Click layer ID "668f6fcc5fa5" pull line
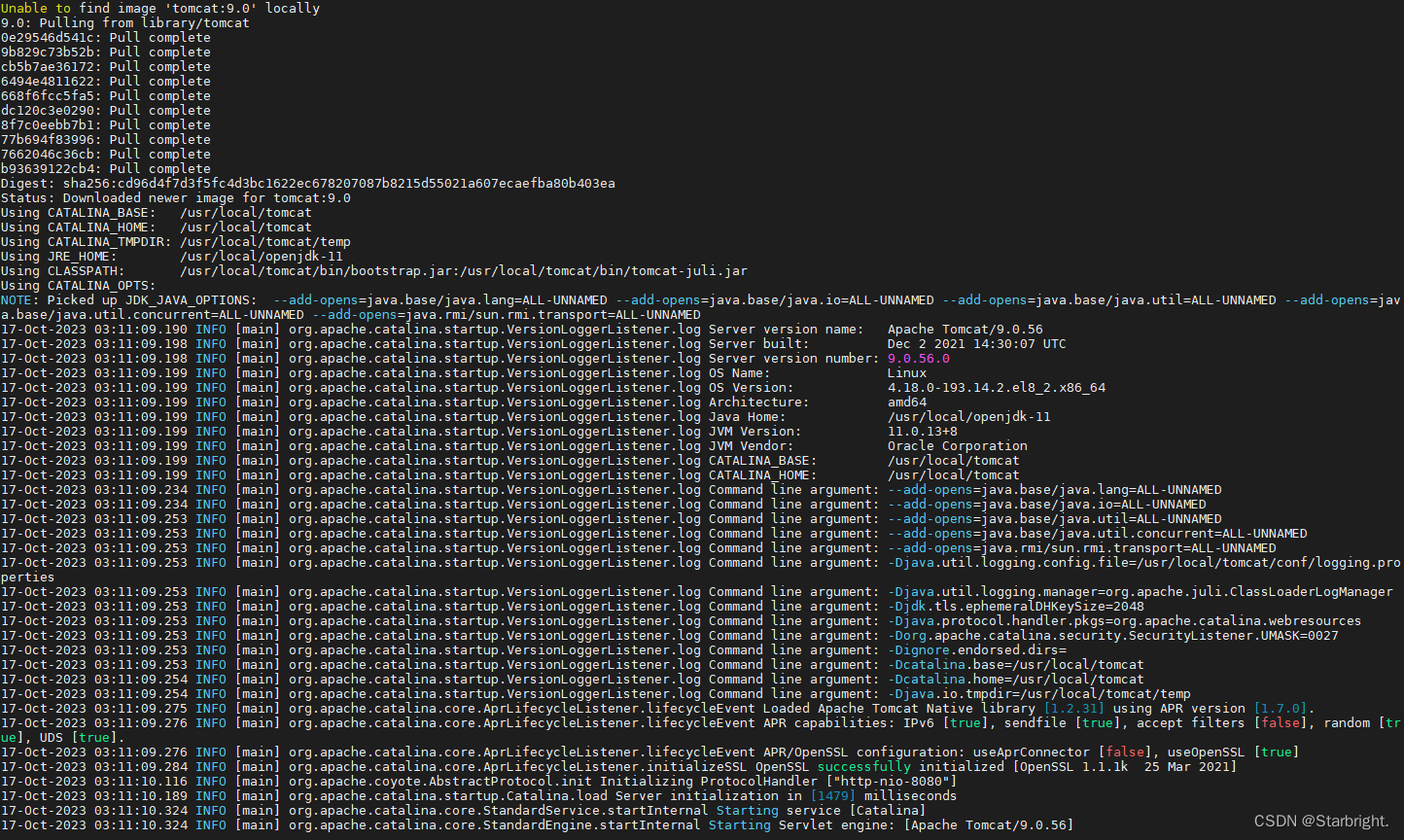The height and width of the screenshot is (840, 1404). 105,95
